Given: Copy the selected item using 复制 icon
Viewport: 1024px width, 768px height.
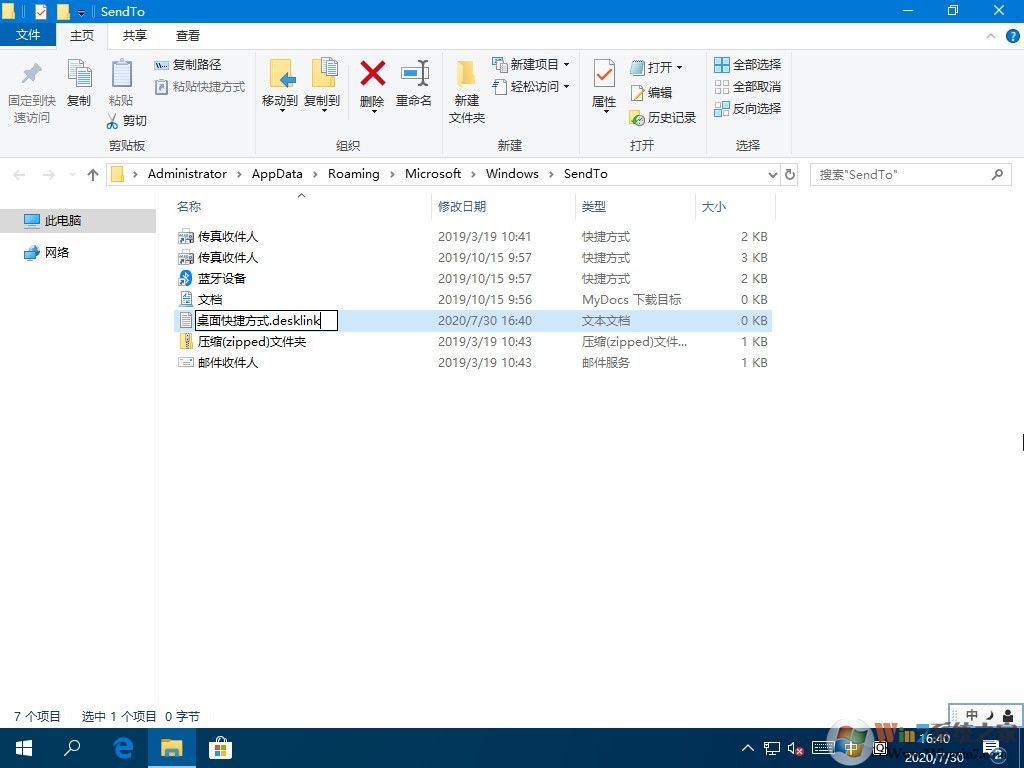Looking at the screenshot, I should coord(79,85).
